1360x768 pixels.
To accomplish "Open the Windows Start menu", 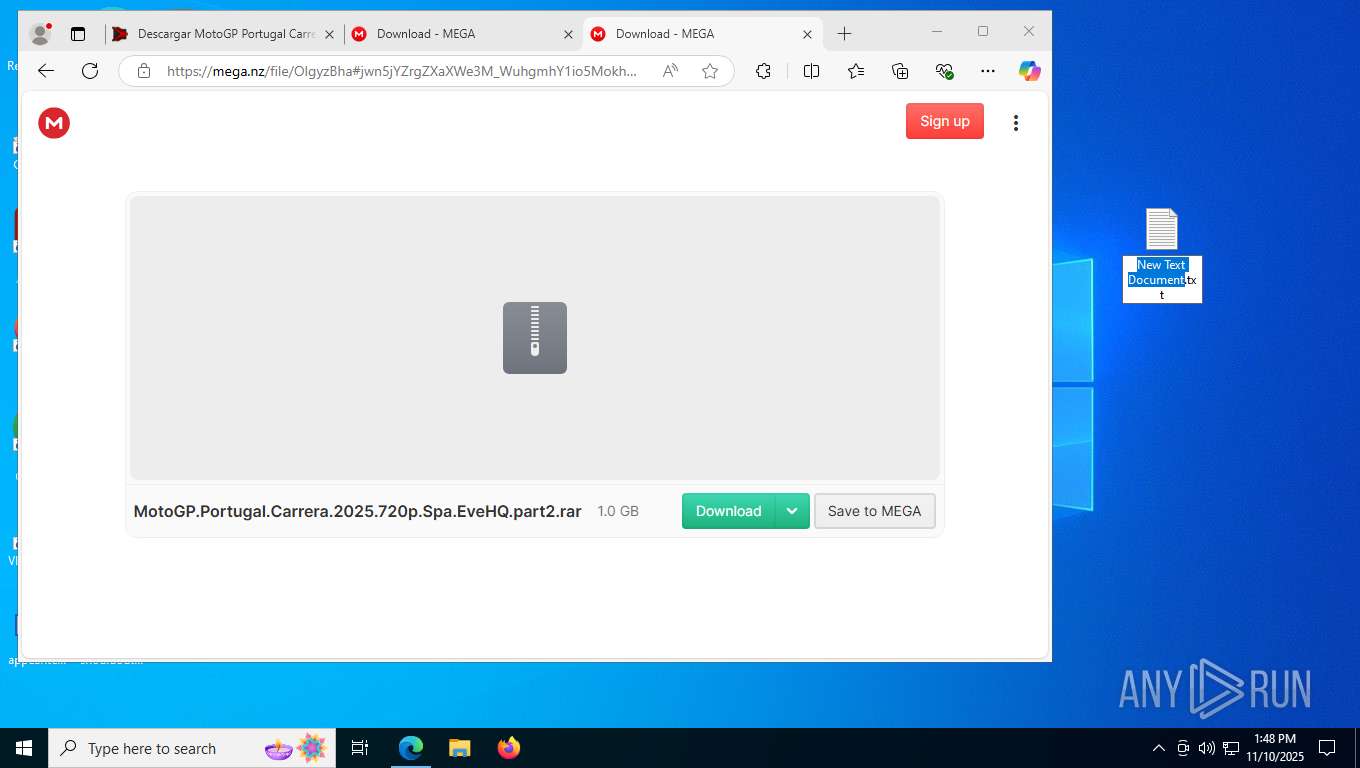I will pyautogui.click(x=24, y=748).
